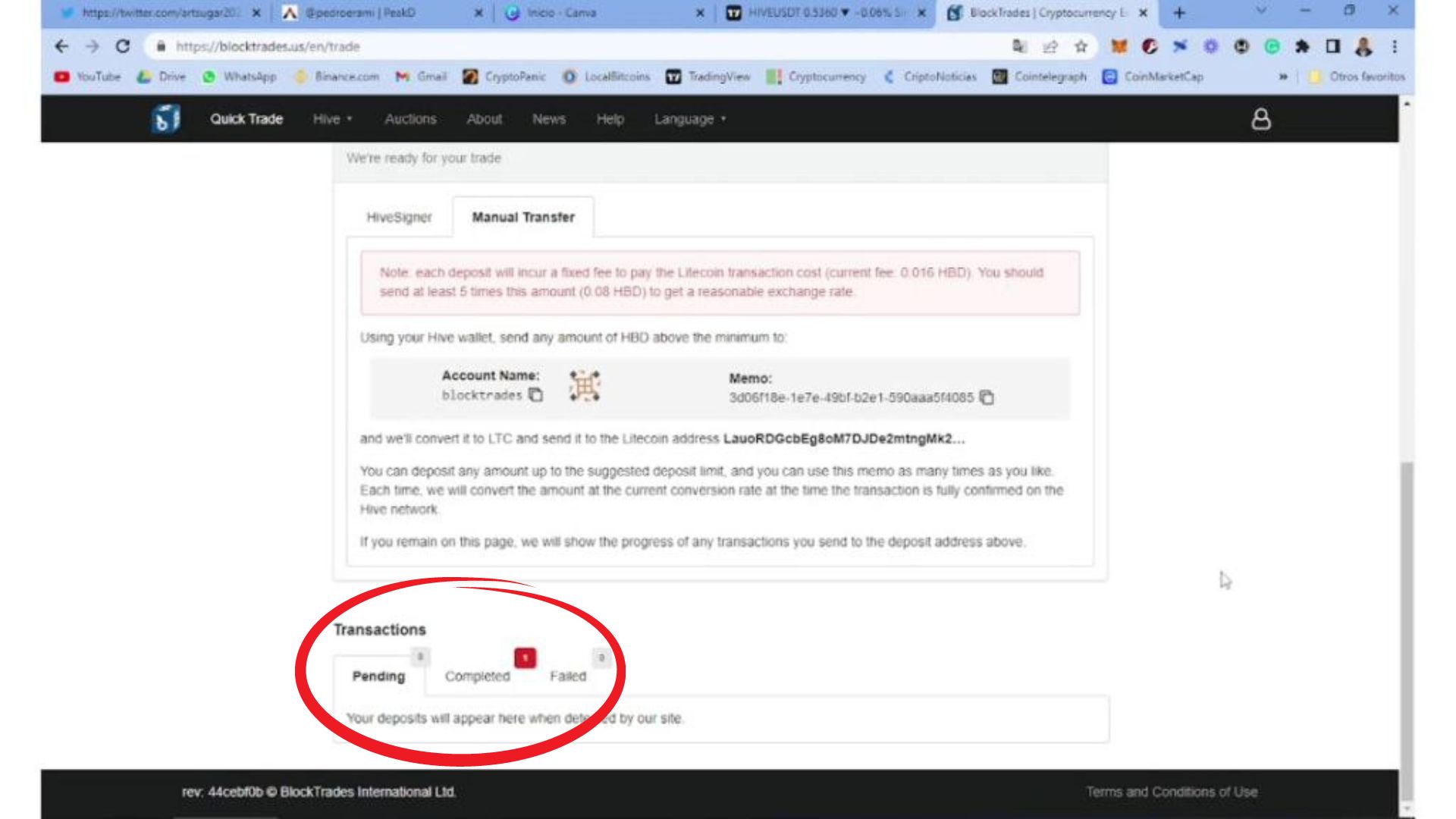The image size is (1456, 819).
Task: Click the translate page icon
Action: click(x=1019, y=46)
